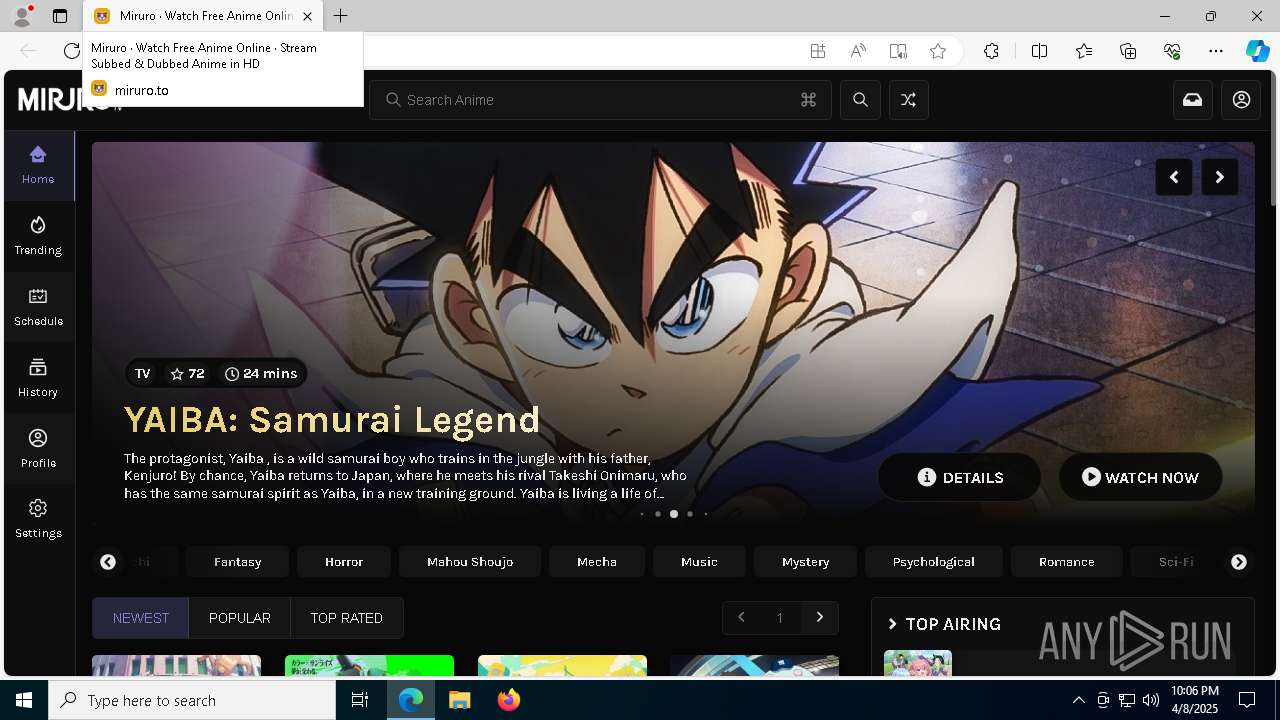The image size is (1280, 720).
Task: Select the Music genre
Action: 699,562
